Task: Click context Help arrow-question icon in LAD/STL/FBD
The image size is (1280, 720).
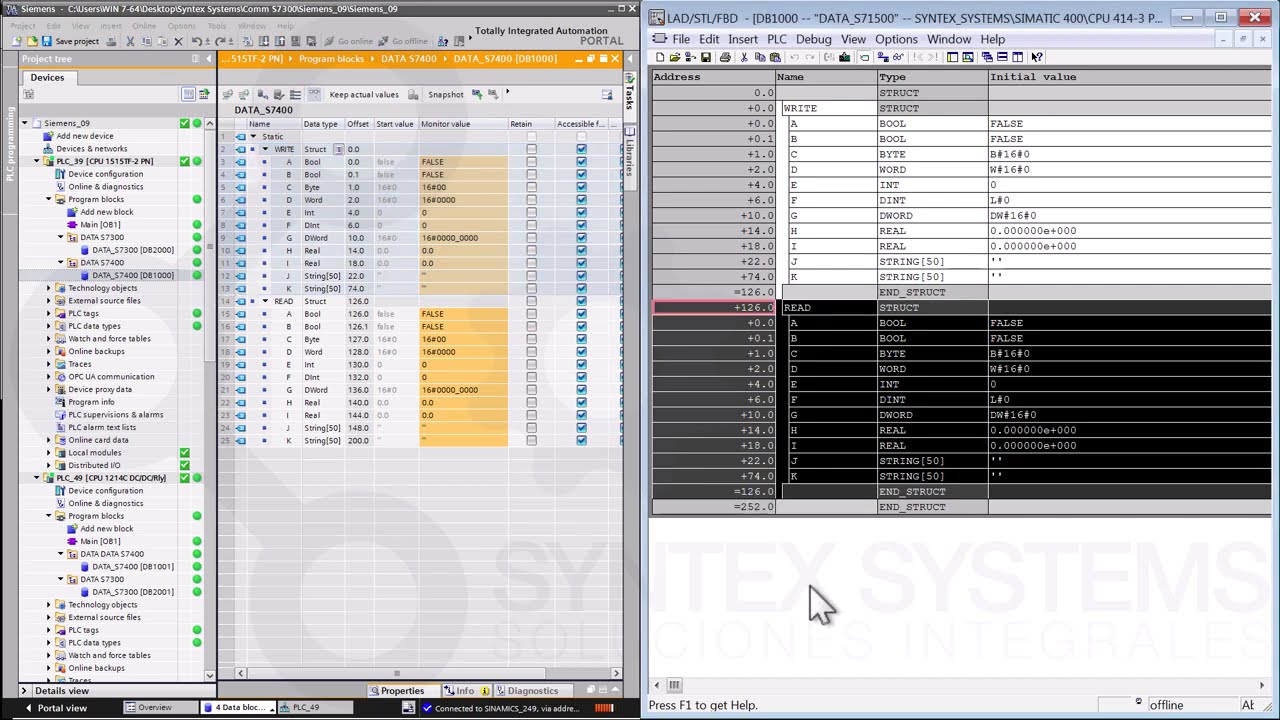Action: coord(1037,57)
